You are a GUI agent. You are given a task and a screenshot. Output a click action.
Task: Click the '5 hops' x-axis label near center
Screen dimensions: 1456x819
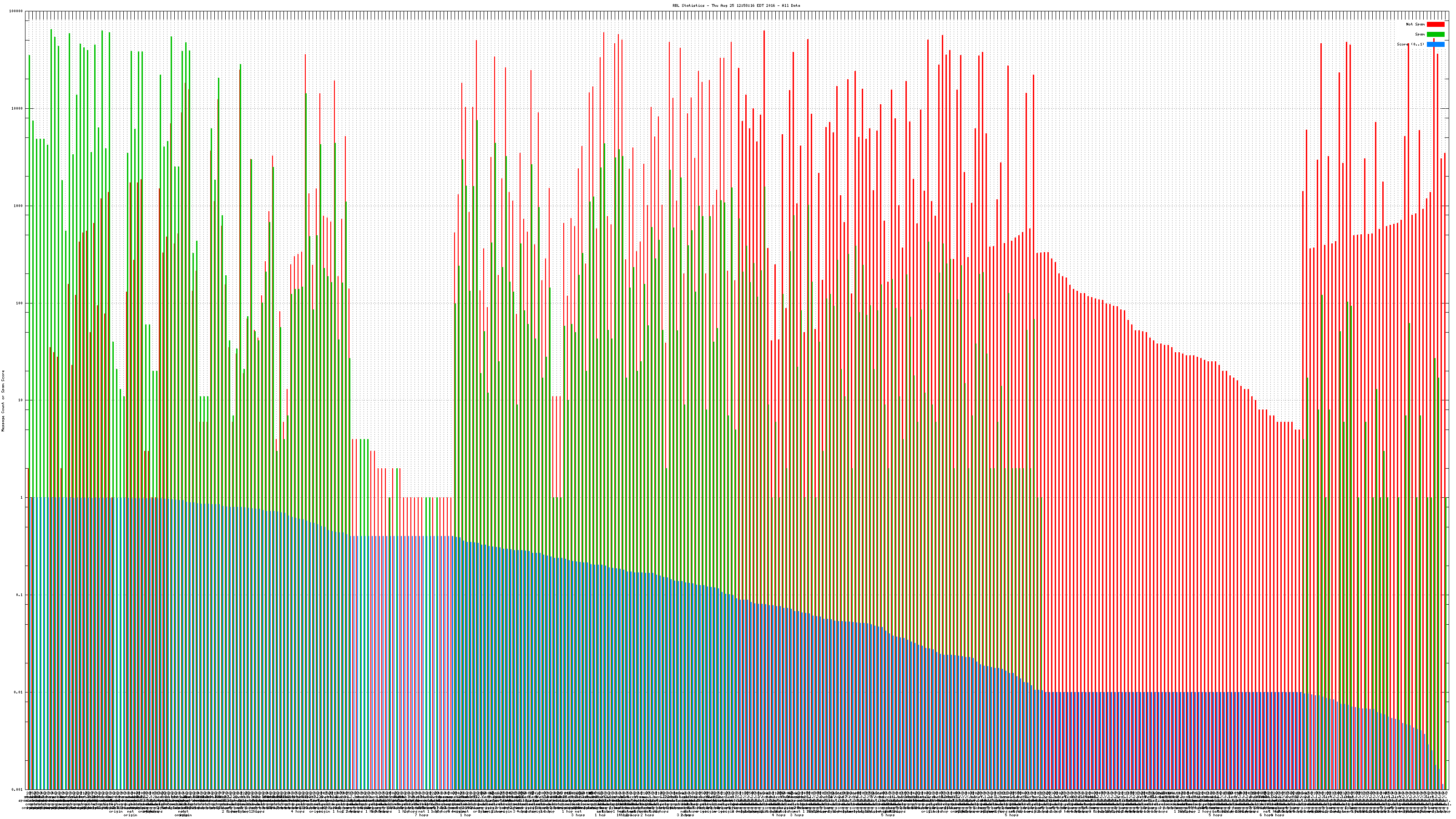887,815
